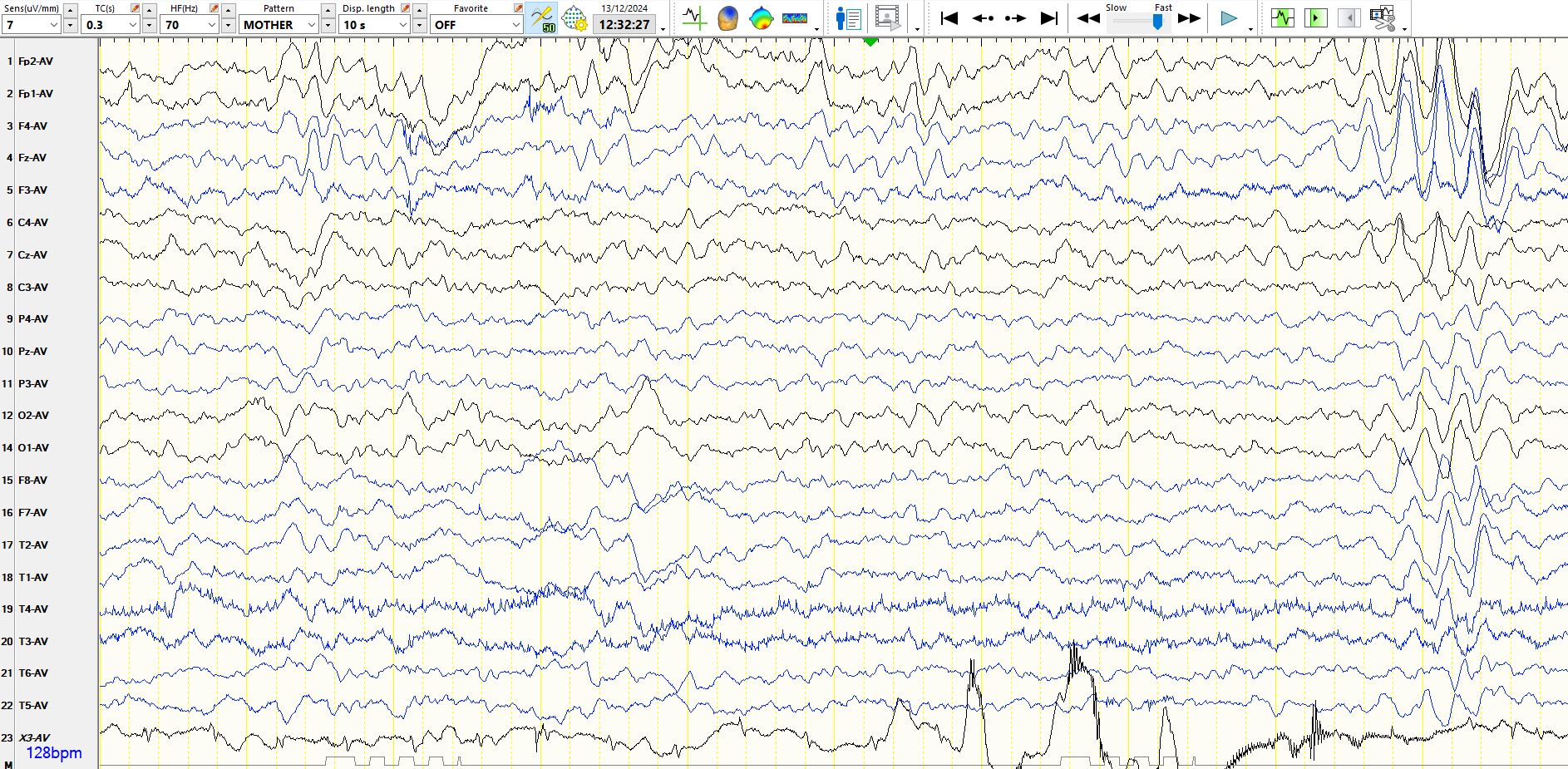Select the Fz-AV channel label
The image size is (1568, 769).
coord(32,158)
